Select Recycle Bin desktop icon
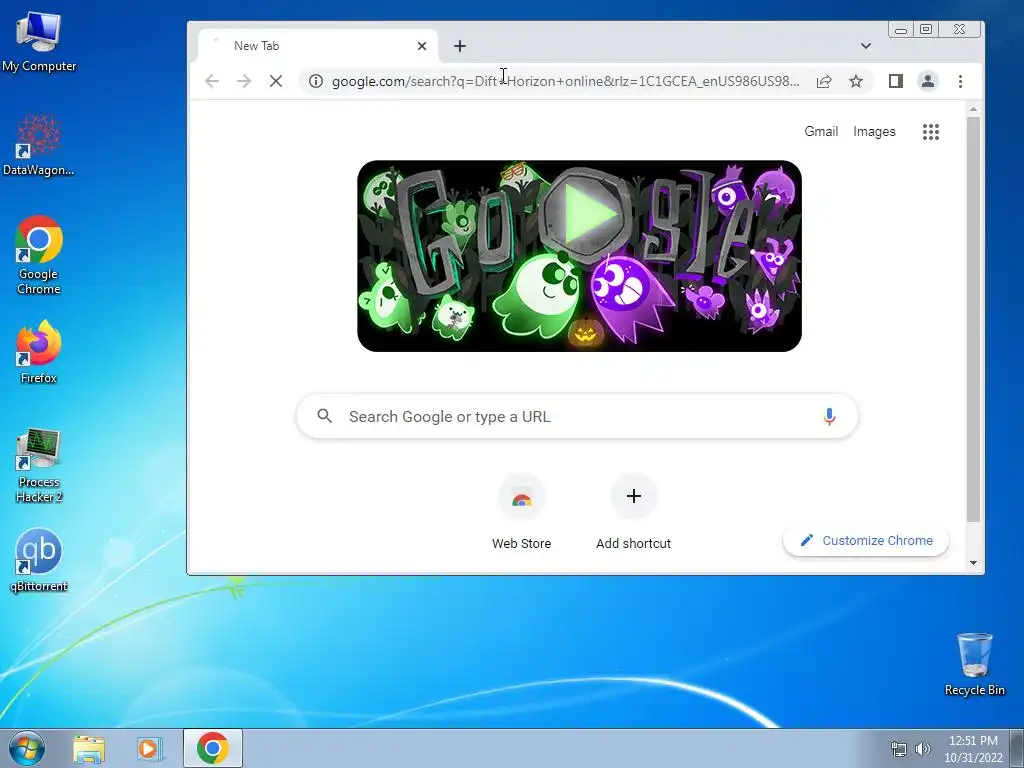The width and height of the screenshot is (1024, 768). [974, 664]
